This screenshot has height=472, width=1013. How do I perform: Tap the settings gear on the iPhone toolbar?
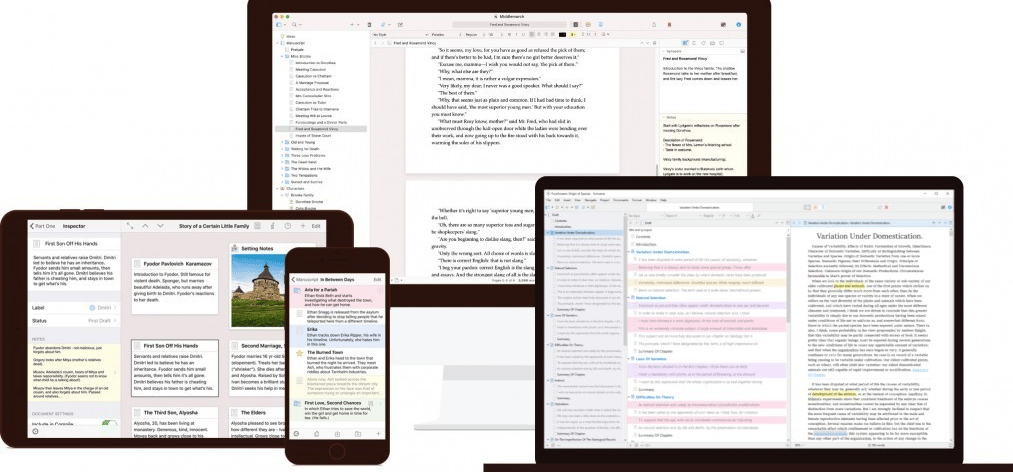click(296, 434)
